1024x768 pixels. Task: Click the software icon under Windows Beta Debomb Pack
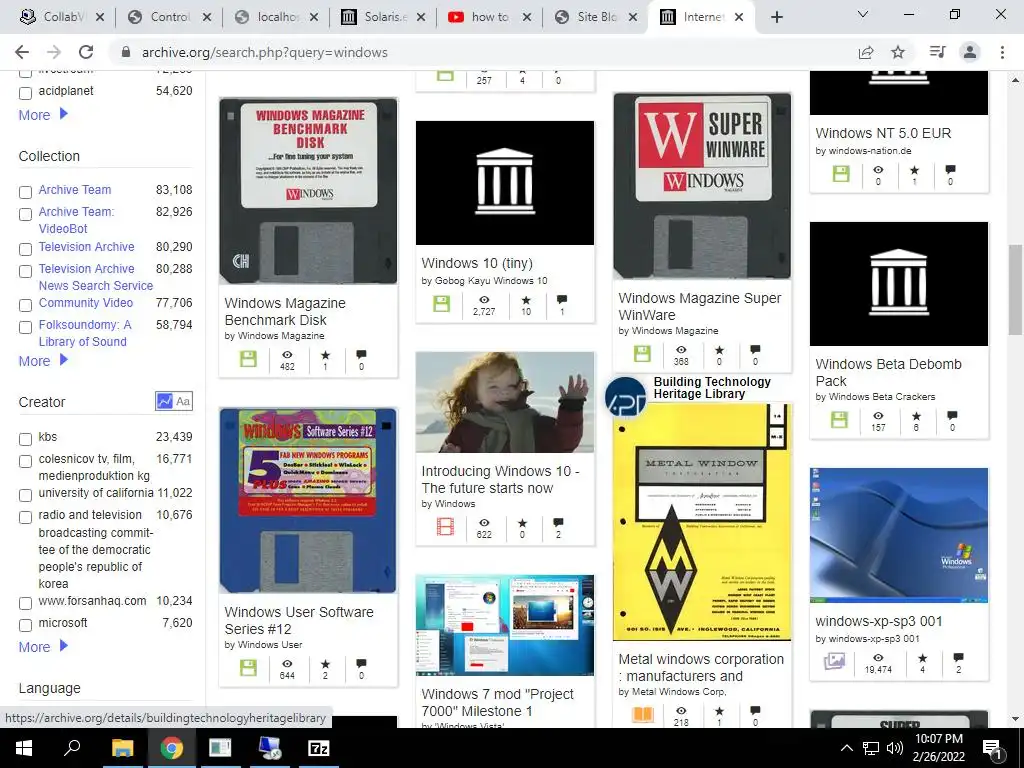(x=839, y=419)
